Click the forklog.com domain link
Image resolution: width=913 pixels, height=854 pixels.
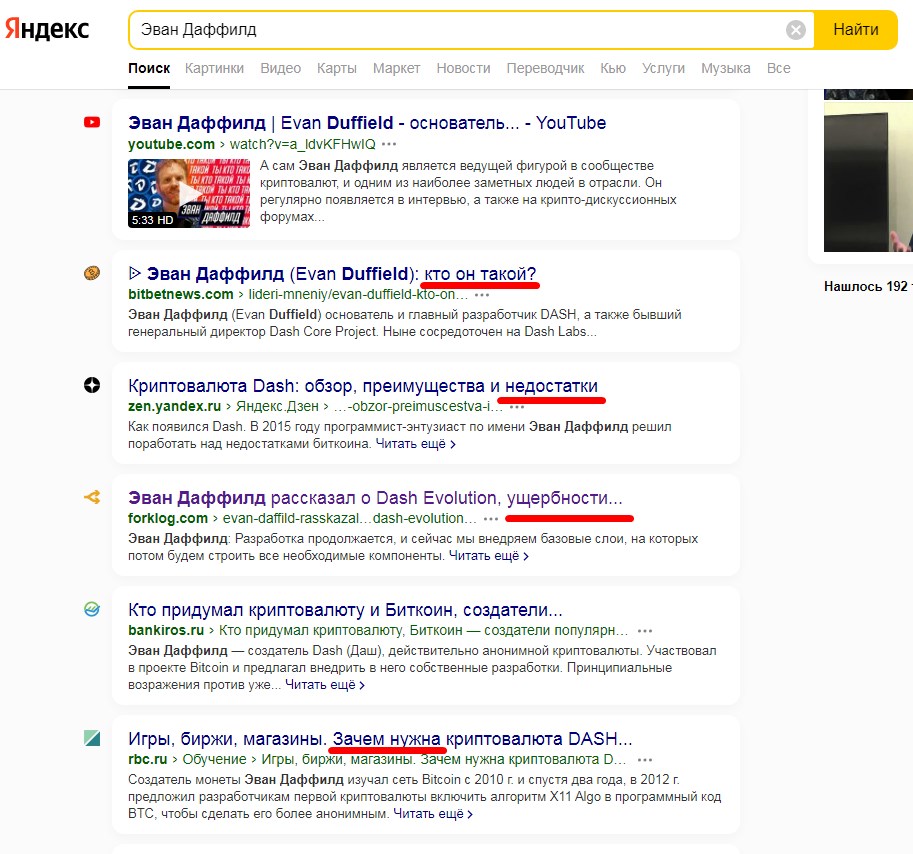click(168, 518)
